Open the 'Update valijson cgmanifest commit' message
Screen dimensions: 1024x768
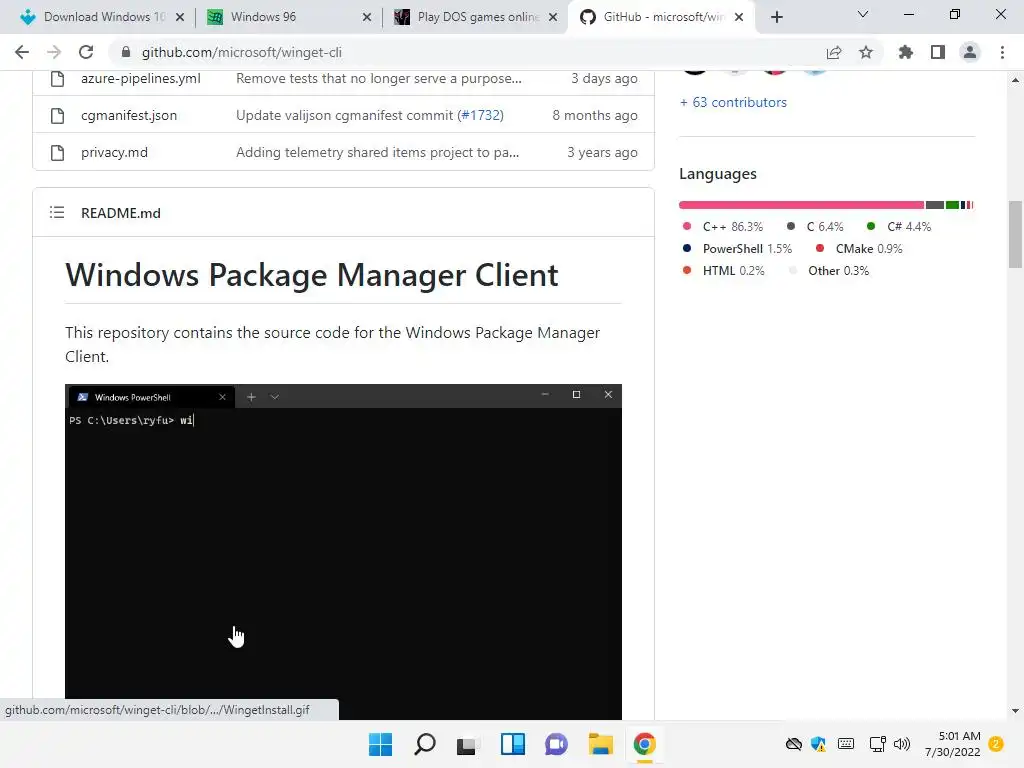pyautogui.click(x=345, y=116)
